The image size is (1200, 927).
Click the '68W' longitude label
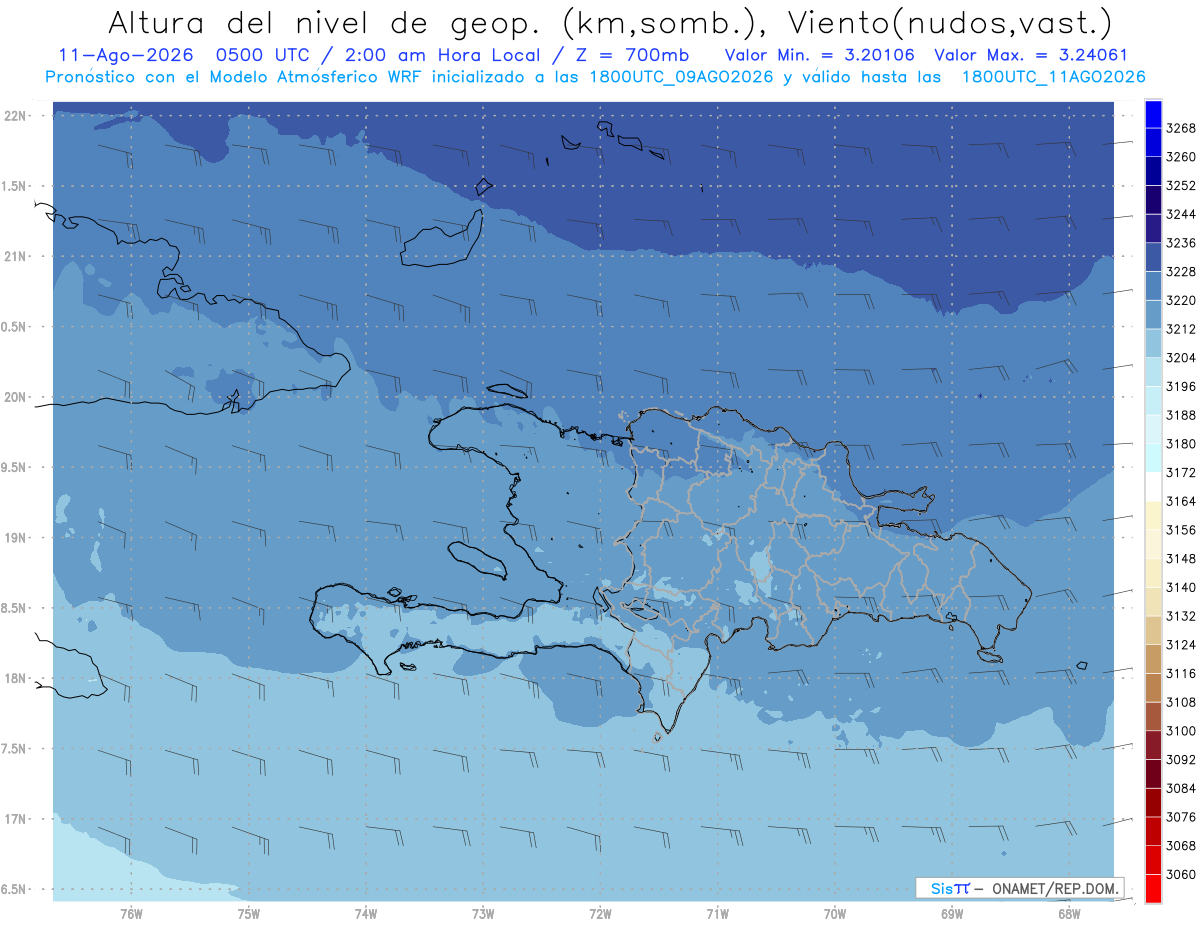point(1069,914)
